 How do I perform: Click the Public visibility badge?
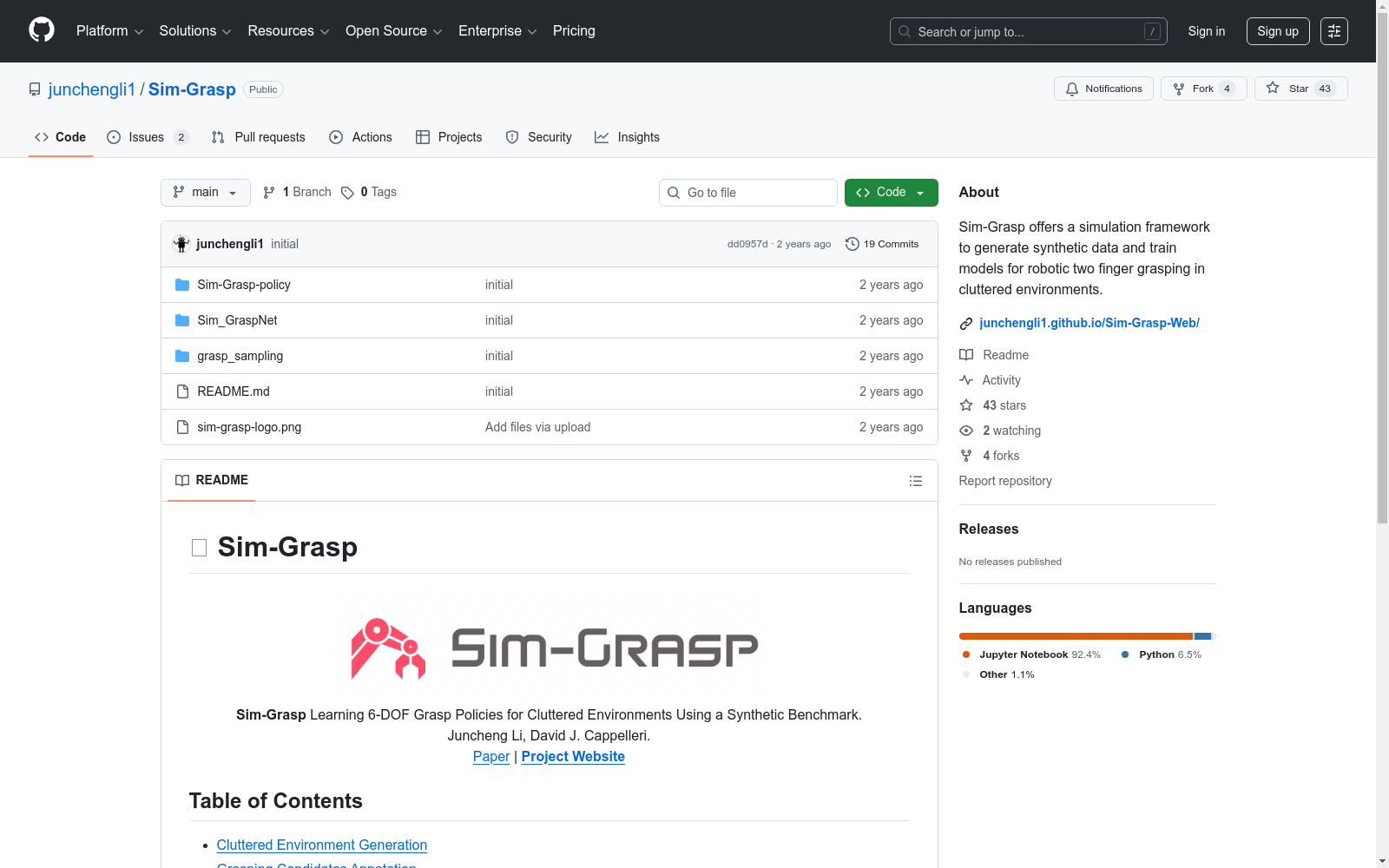(263, 89)
